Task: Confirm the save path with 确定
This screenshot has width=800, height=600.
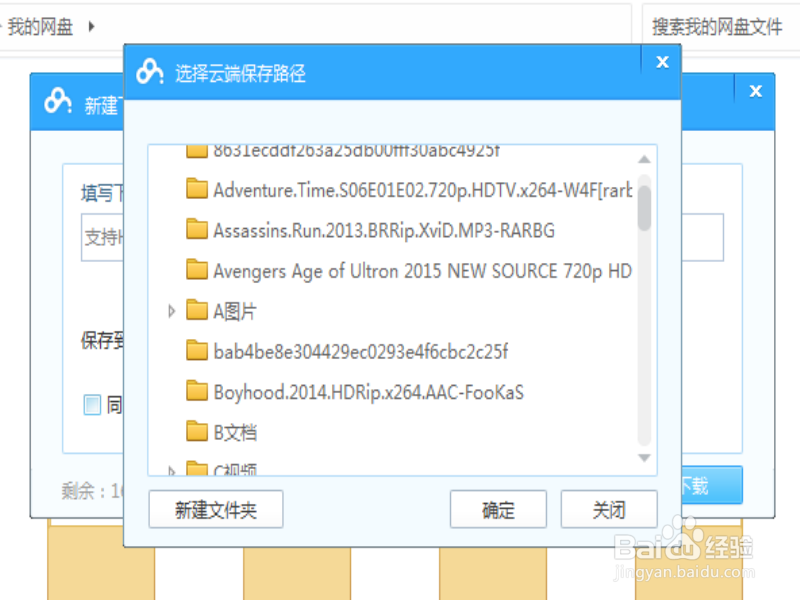Action: point(498,509)
